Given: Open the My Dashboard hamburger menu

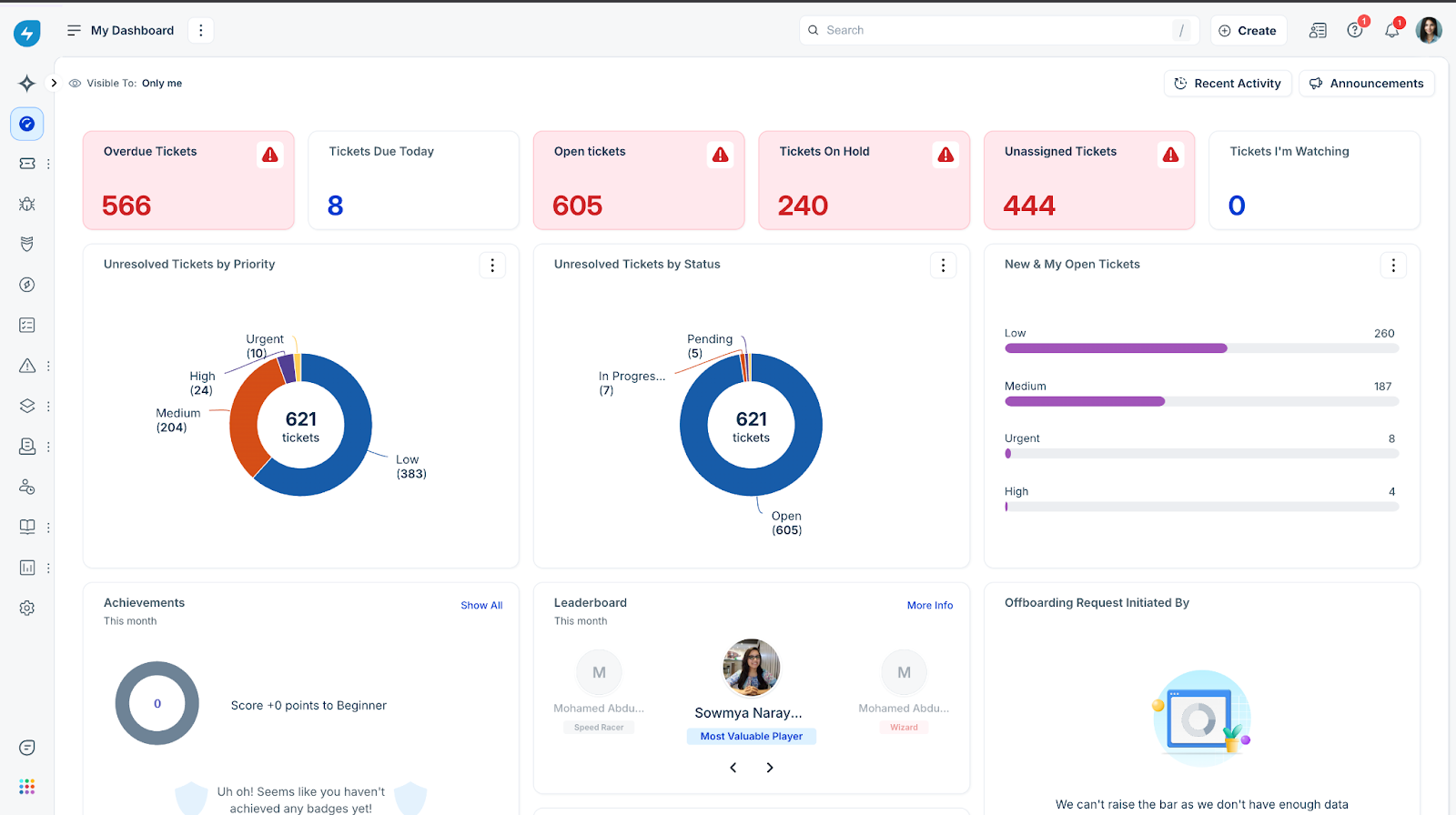Looking at the screenshot, I should 75,30.
